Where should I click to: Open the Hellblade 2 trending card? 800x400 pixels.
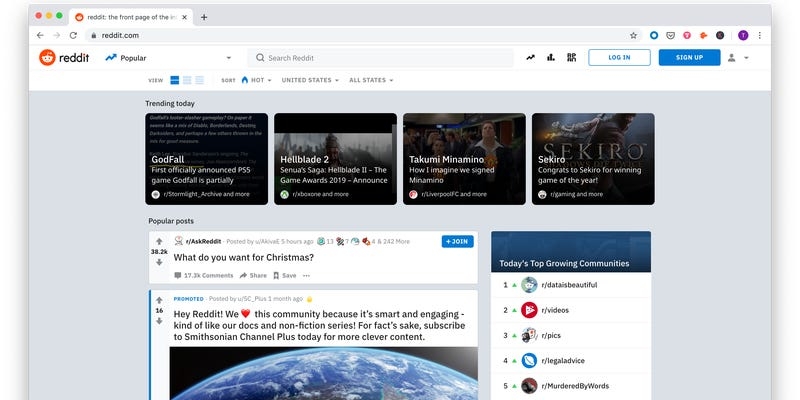tap(335, 159)
